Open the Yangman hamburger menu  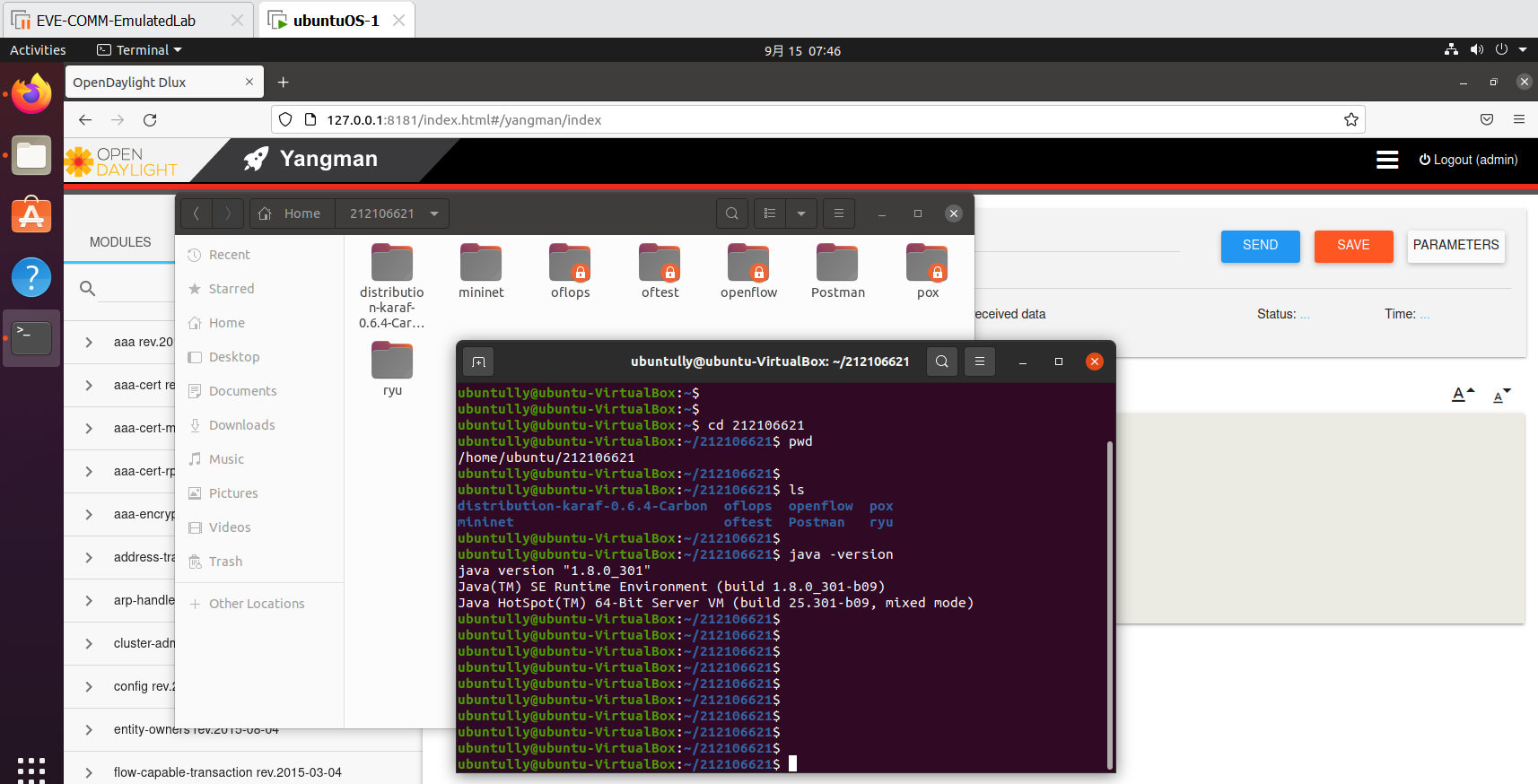click(x=1387, y=160)
